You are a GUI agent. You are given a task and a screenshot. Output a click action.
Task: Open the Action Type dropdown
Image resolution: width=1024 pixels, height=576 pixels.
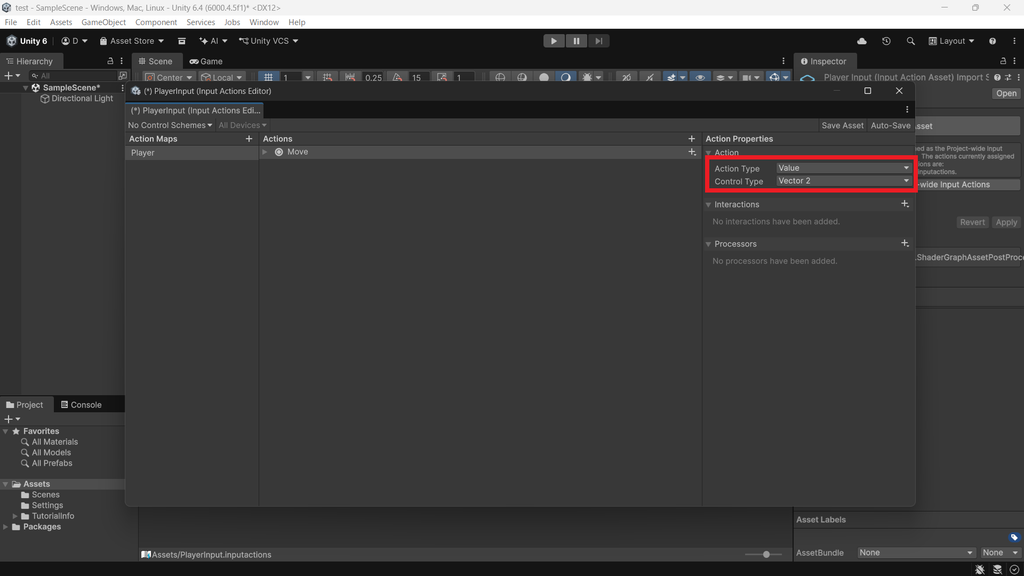[x=843, y=168]
